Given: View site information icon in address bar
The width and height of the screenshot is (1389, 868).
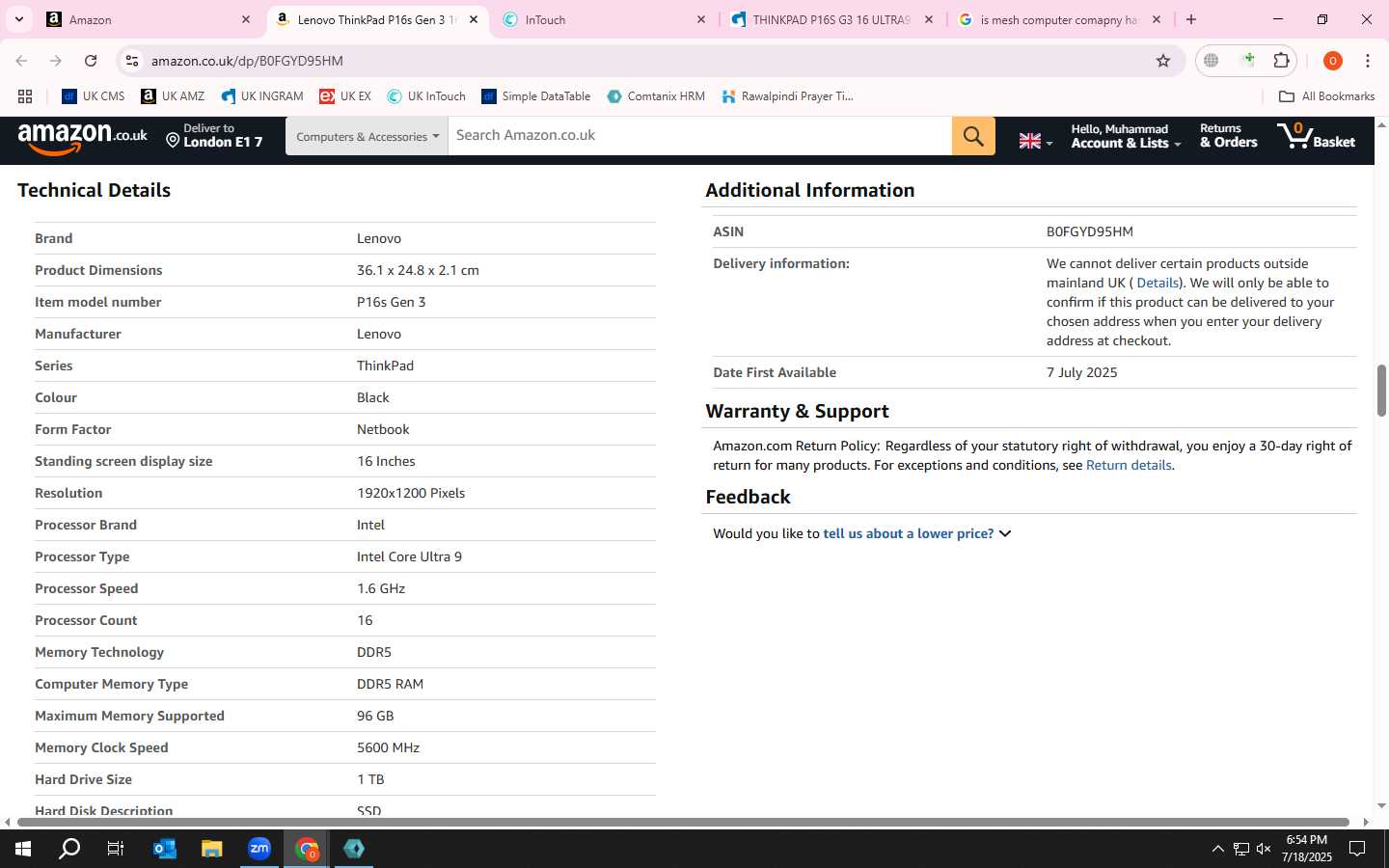Looking at the screenshot, I should 132,61.
